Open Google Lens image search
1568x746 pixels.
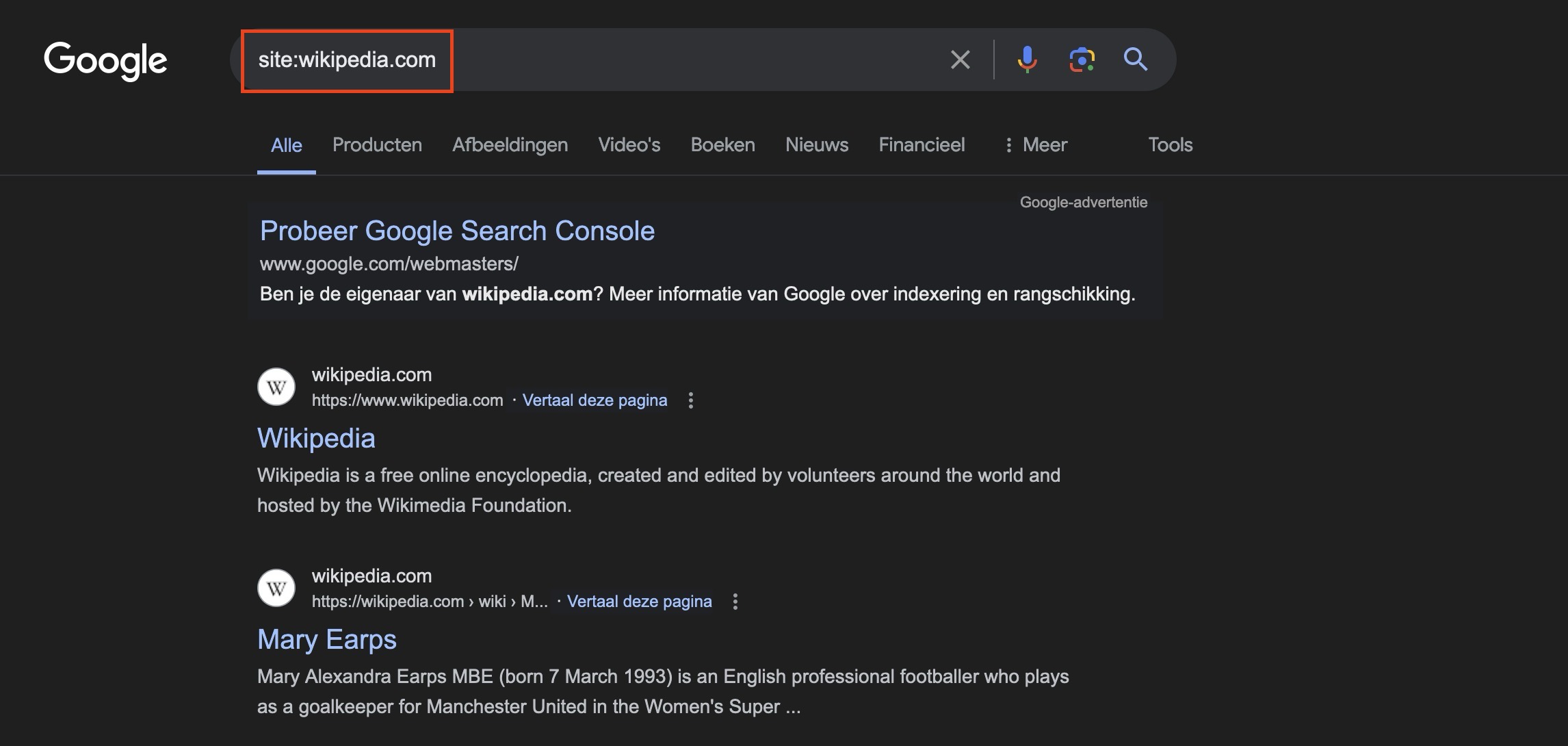tap(1082, 60)
